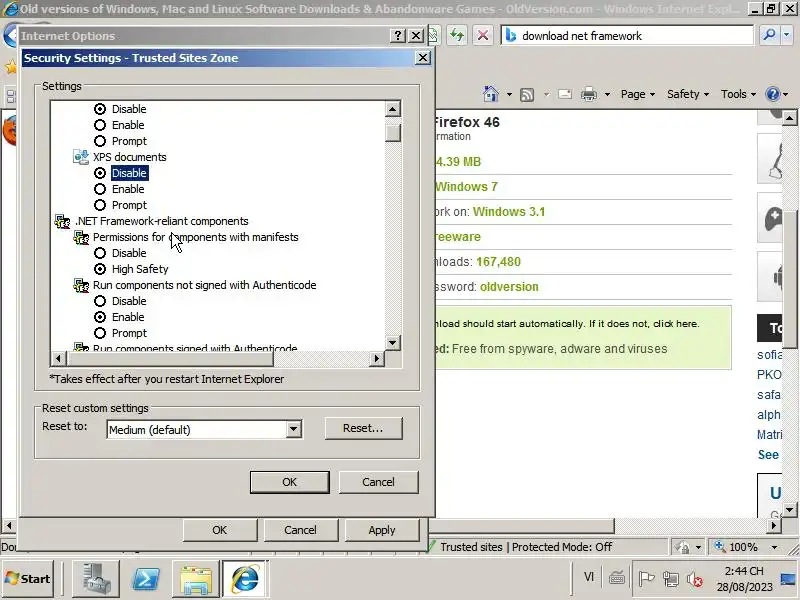
Task: Click the settings list horizontal scrollbar thumb
Action: click(x=170, y=359)
